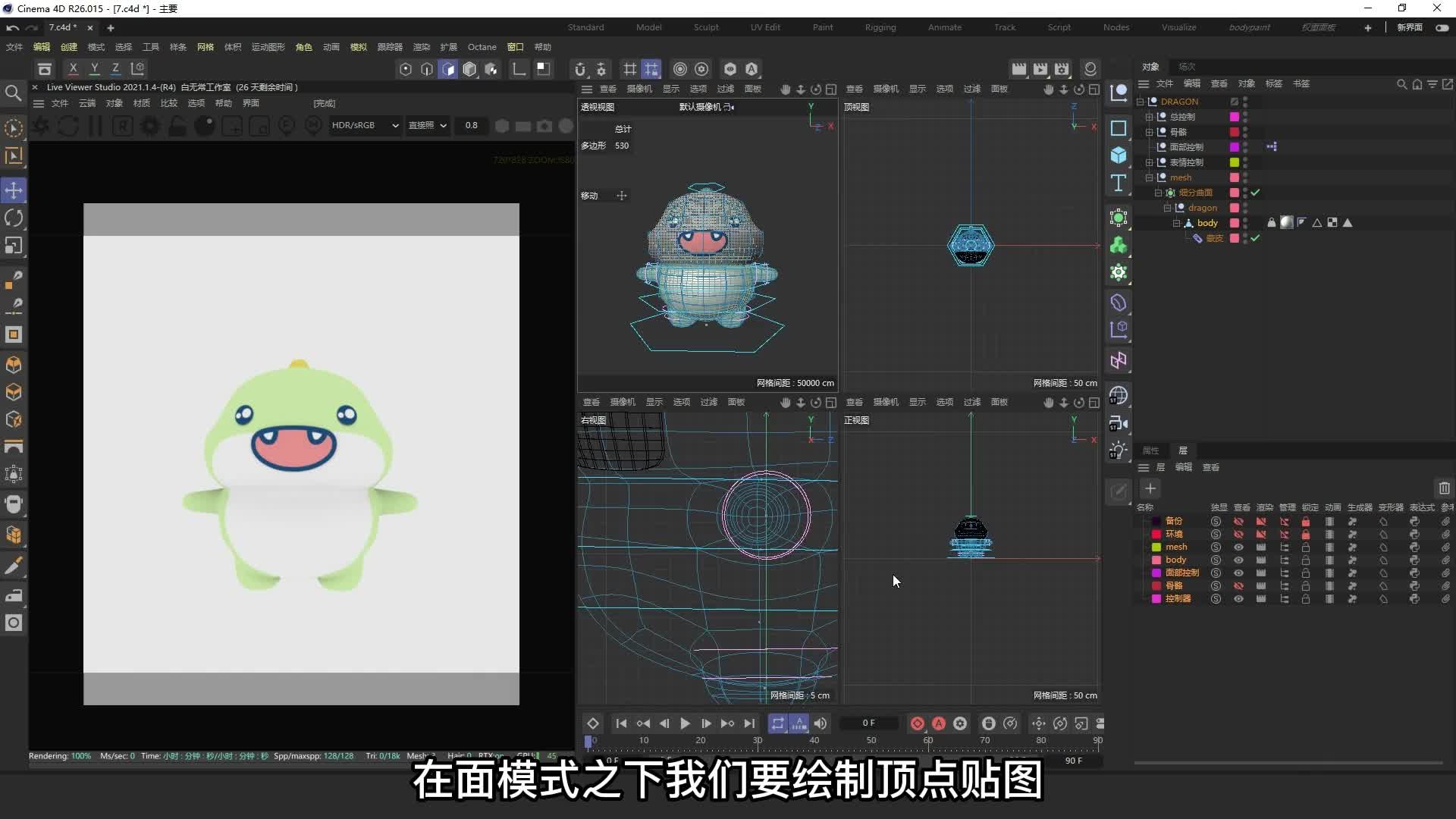Open the 摄像机 menu of the perspective viewport

[639, 89]
